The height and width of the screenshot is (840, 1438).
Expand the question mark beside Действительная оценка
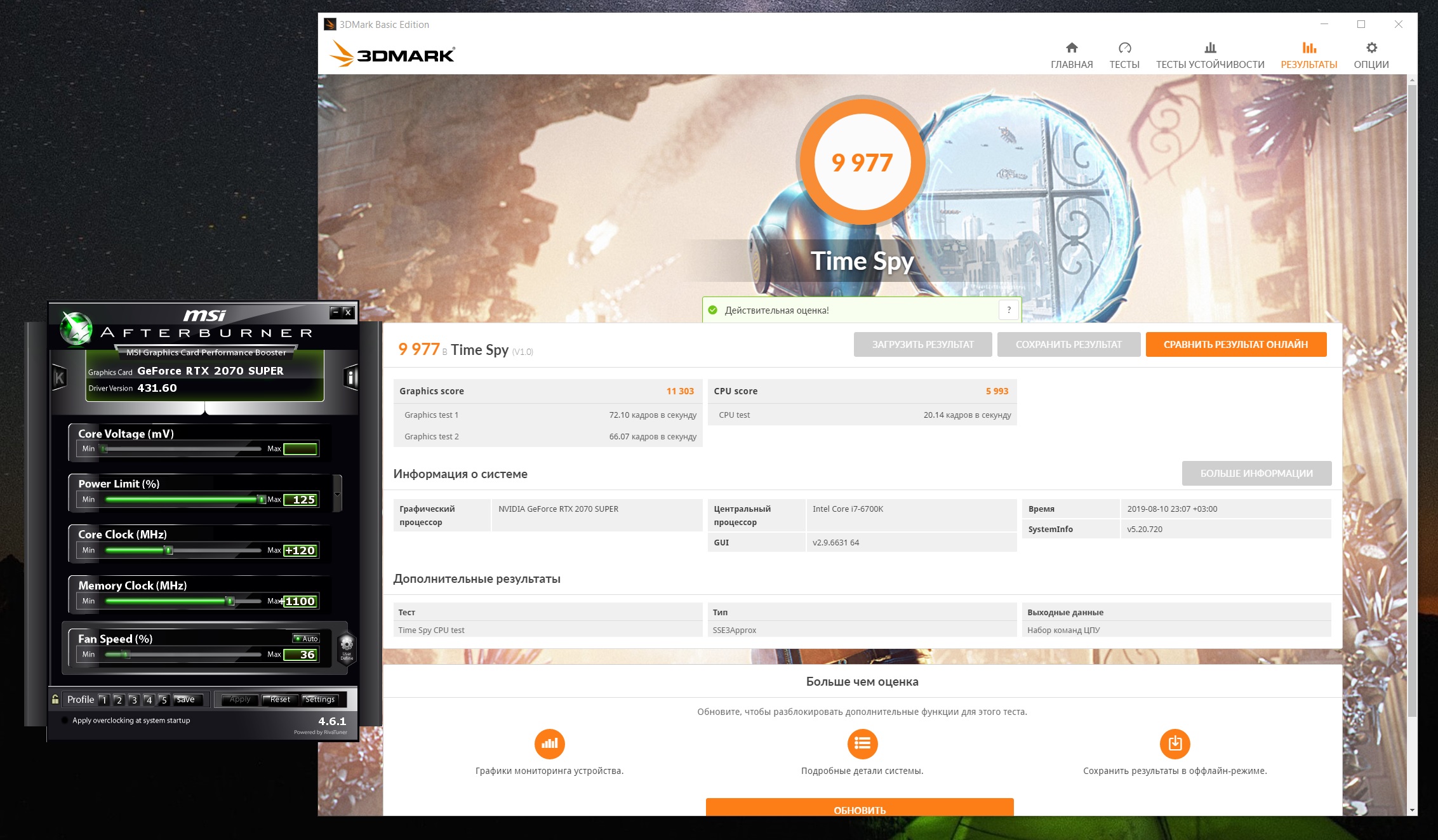click(x=1008, y=310)
